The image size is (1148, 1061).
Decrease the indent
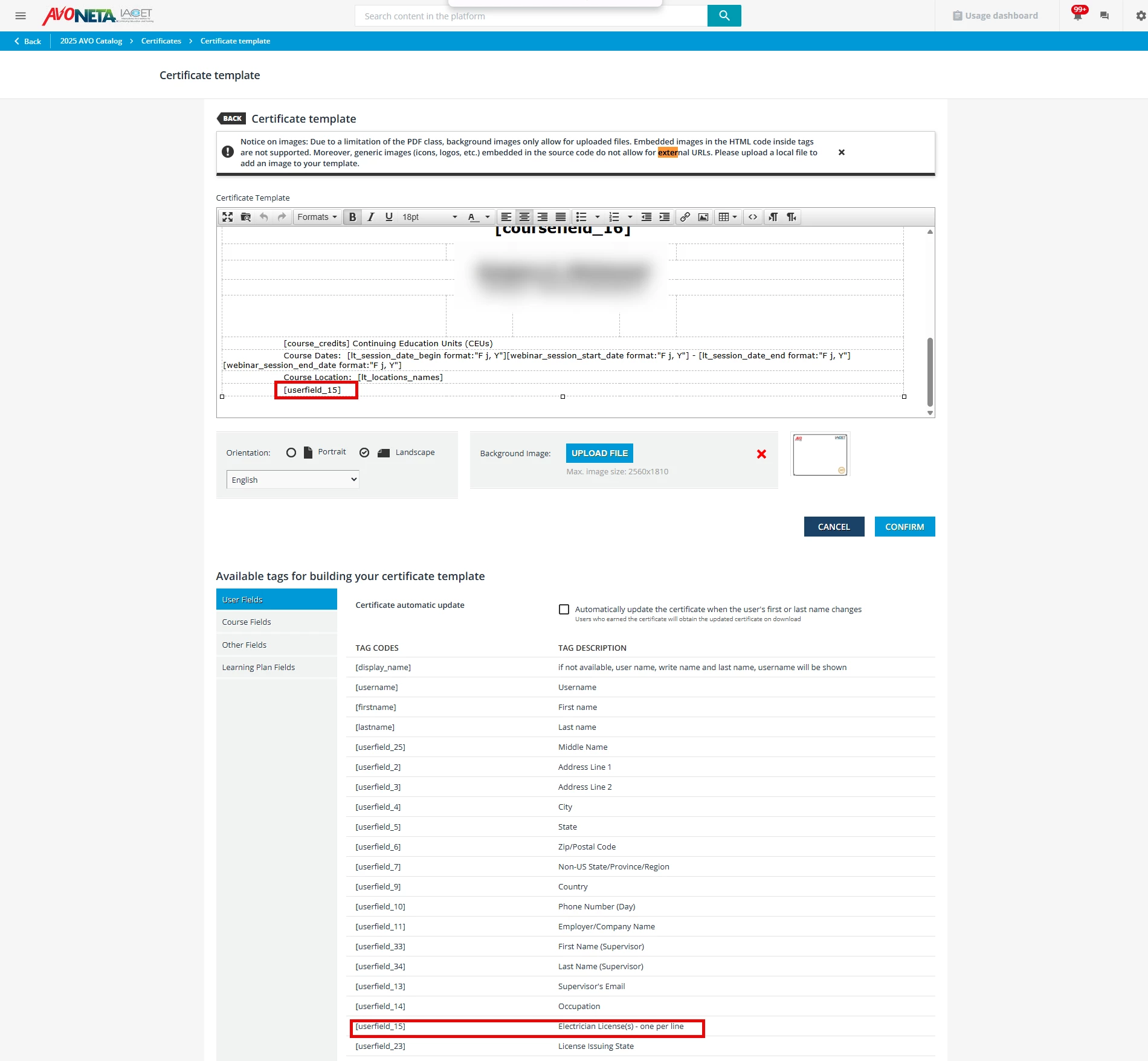tap(646, 217)
